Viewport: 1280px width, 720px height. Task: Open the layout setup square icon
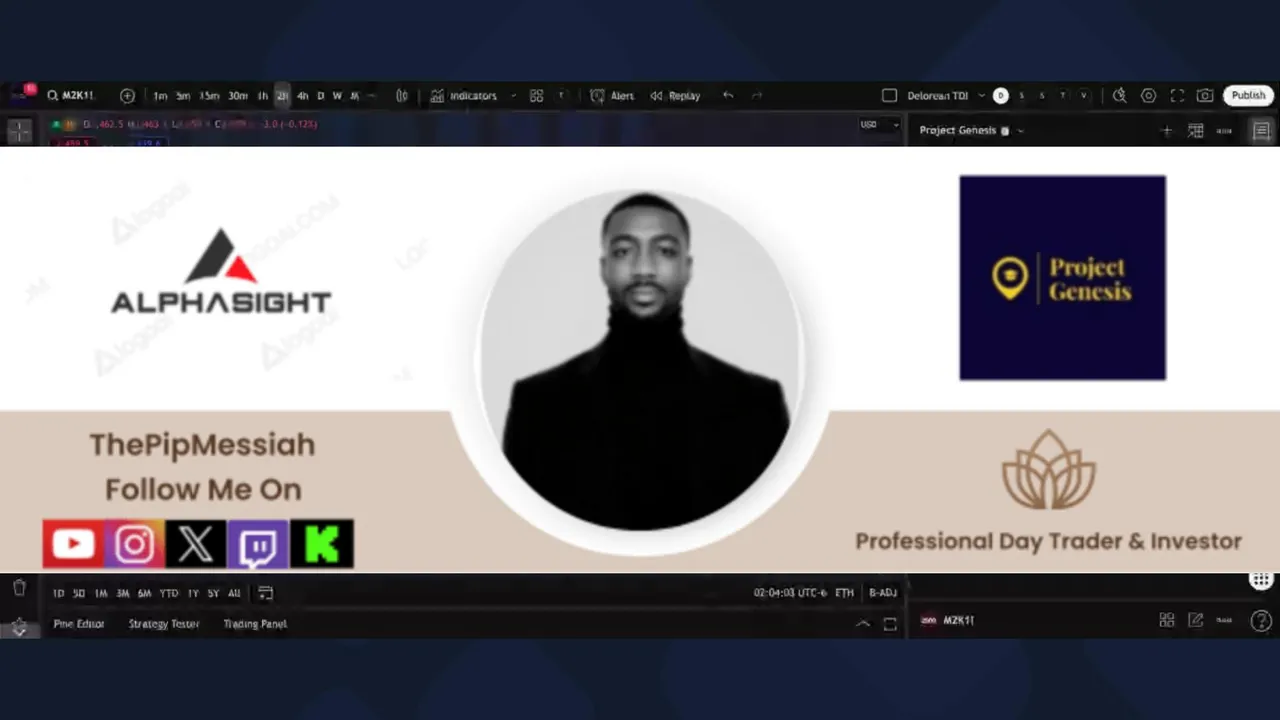(x=889, y=96)
